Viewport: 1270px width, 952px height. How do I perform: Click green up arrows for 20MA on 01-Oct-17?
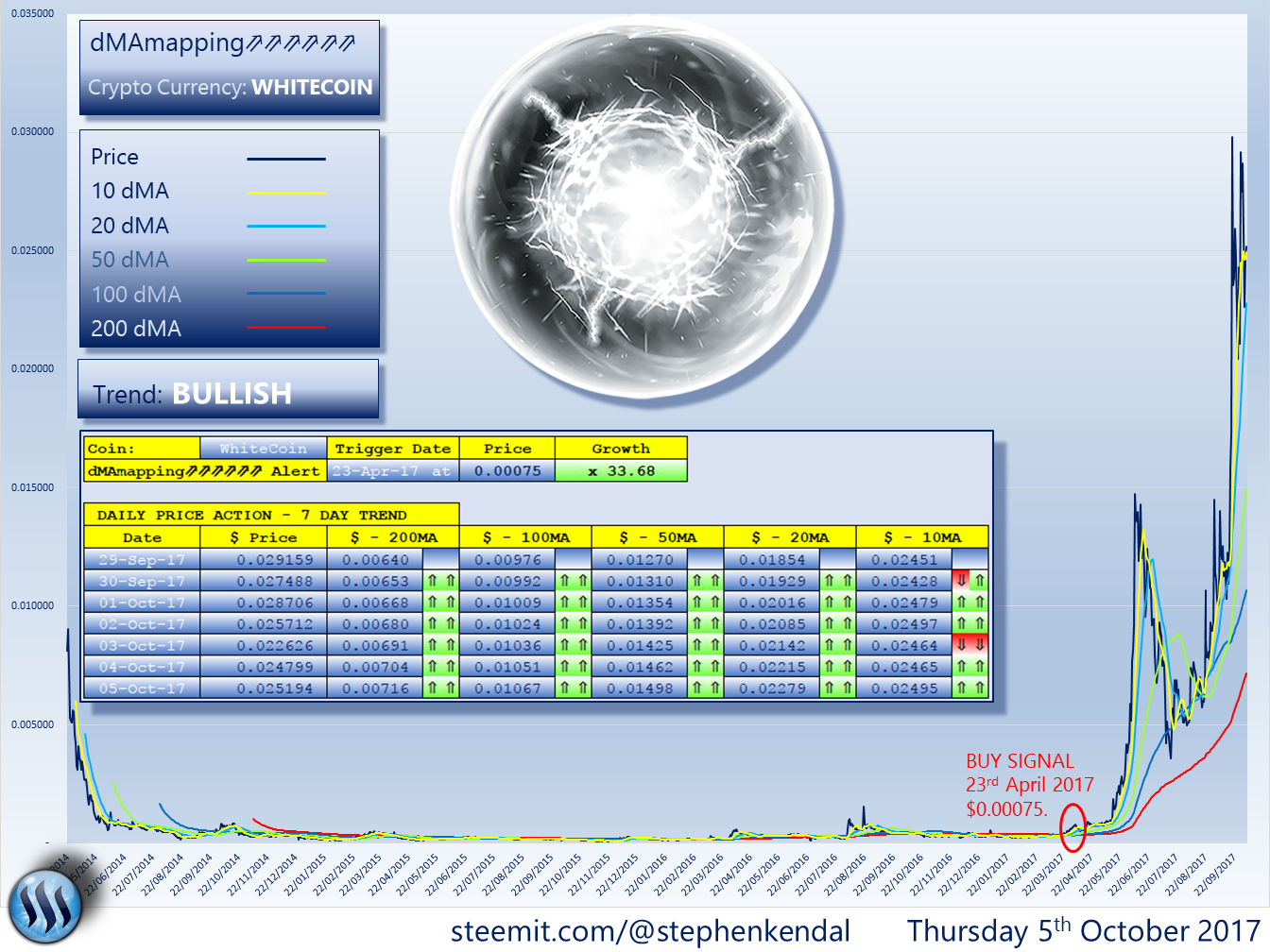(x=838, y=603)
